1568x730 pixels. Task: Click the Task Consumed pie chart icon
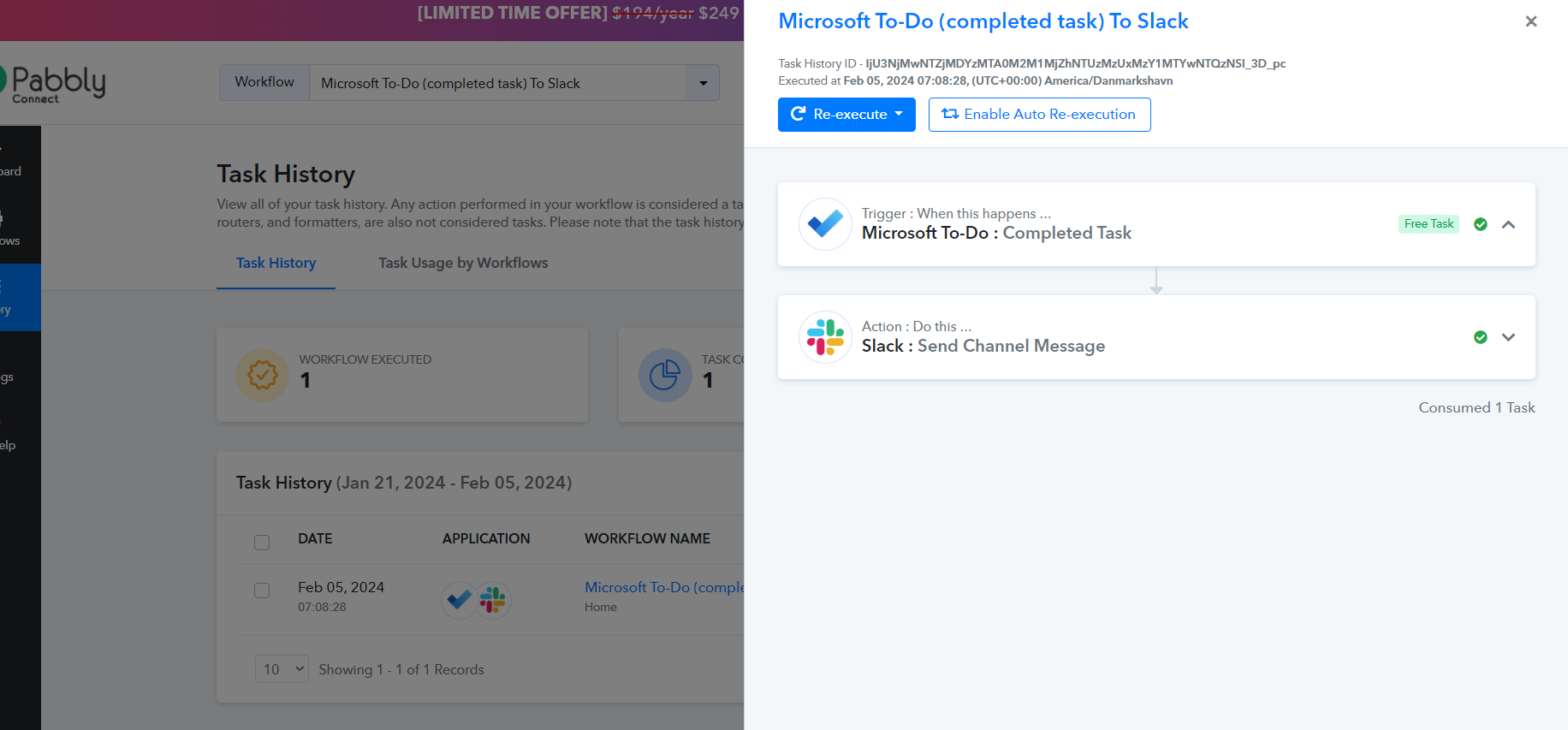tap(665, 375)
